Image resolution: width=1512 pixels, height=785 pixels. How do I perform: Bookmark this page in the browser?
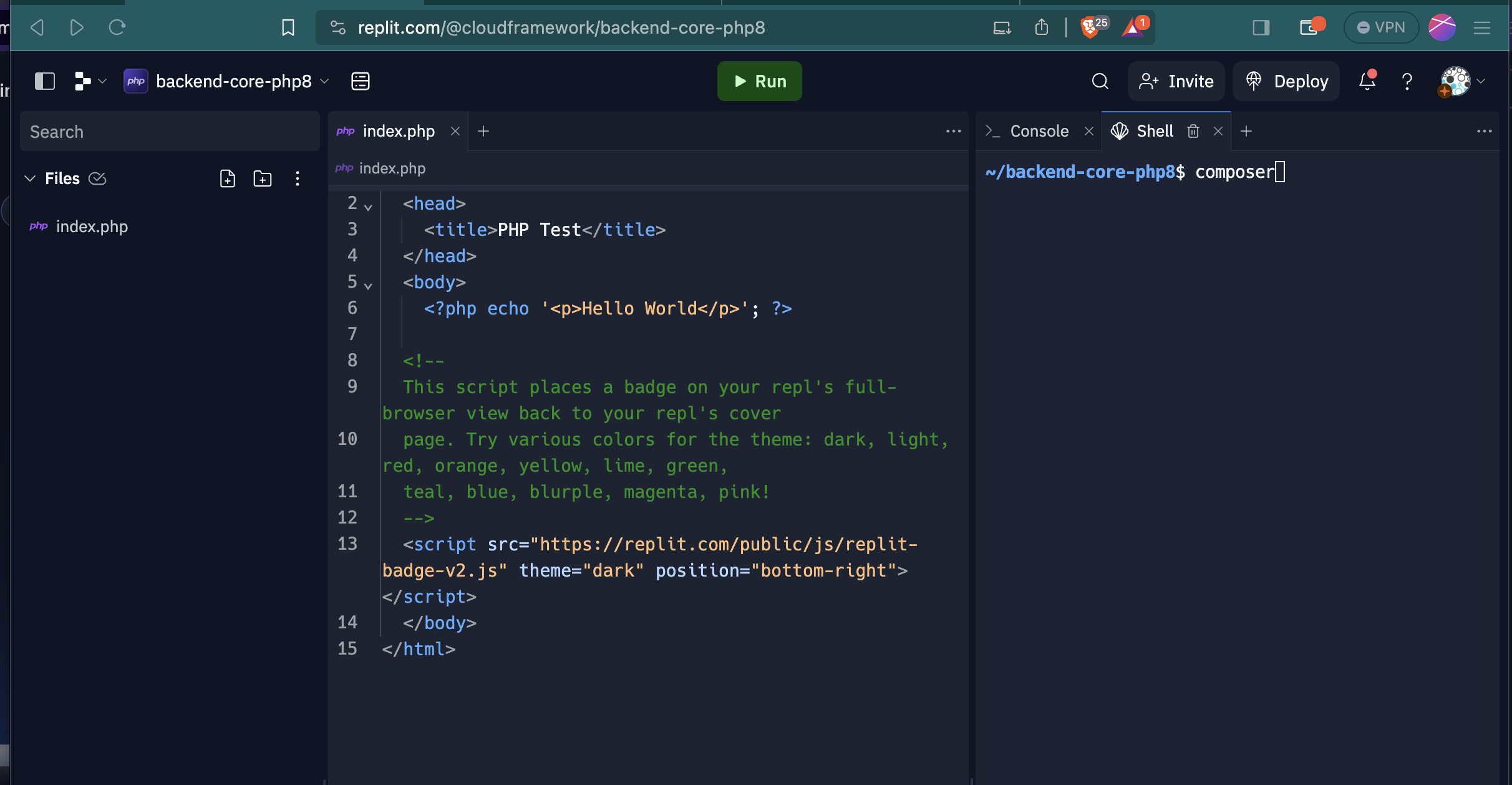coord(288,27)
